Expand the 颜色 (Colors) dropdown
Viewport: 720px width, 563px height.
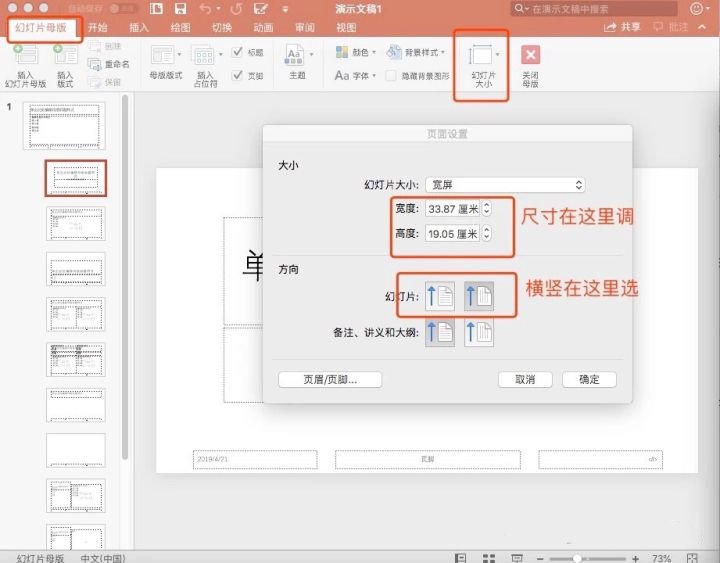click(x=354, y=52)
